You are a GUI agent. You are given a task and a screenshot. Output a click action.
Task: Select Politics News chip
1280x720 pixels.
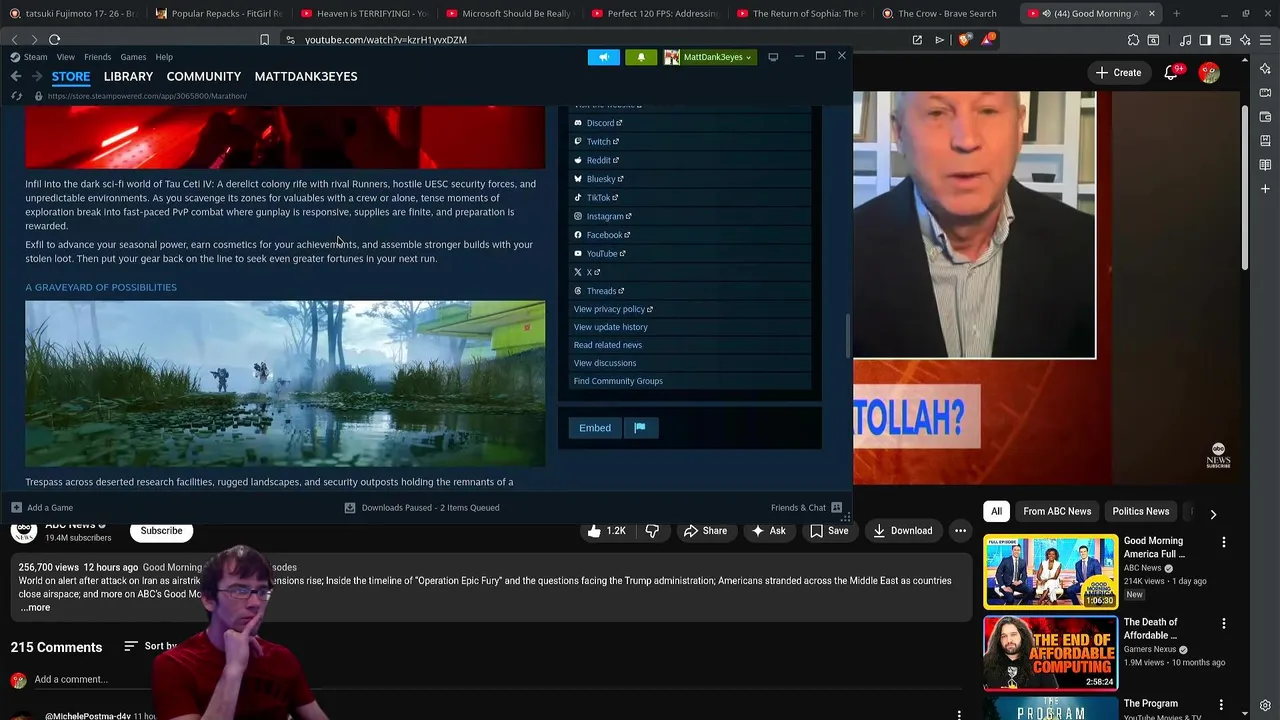(1141, 511)
